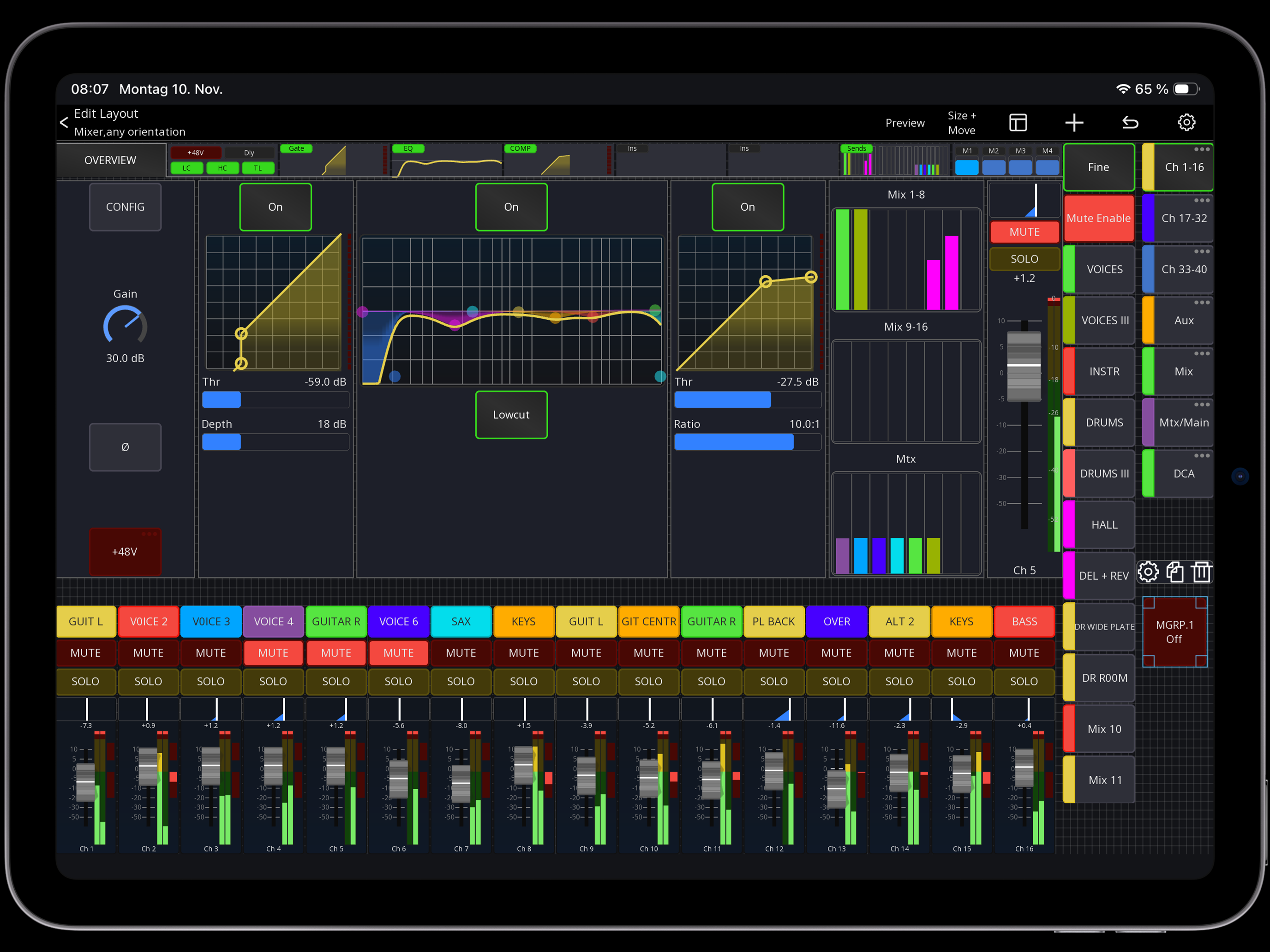Open selected widget's gear settings icon
The width and height of the screenshot is (1270, 952).
click(x=1148, y=571)
